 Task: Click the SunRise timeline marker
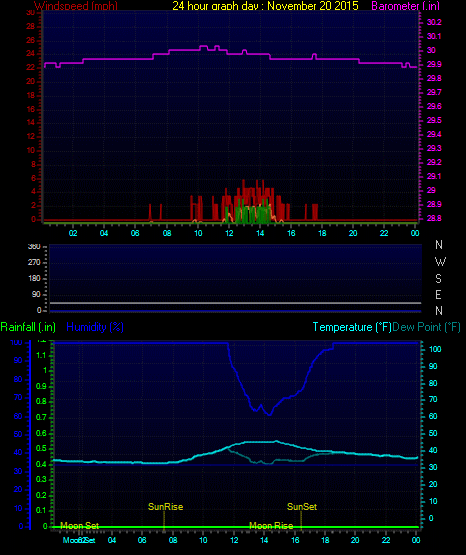coord(165,507)
